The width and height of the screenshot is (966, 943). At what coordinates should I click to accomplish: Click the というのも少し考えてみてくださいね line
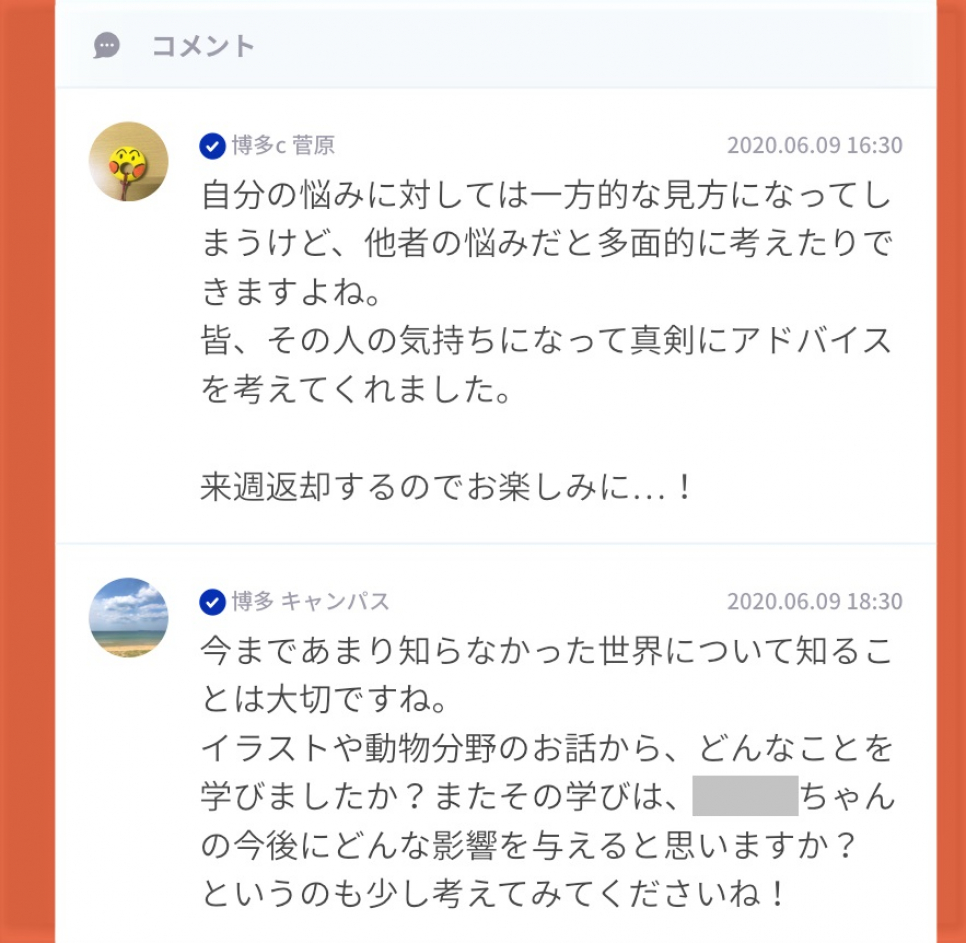(x=493, y=894)
